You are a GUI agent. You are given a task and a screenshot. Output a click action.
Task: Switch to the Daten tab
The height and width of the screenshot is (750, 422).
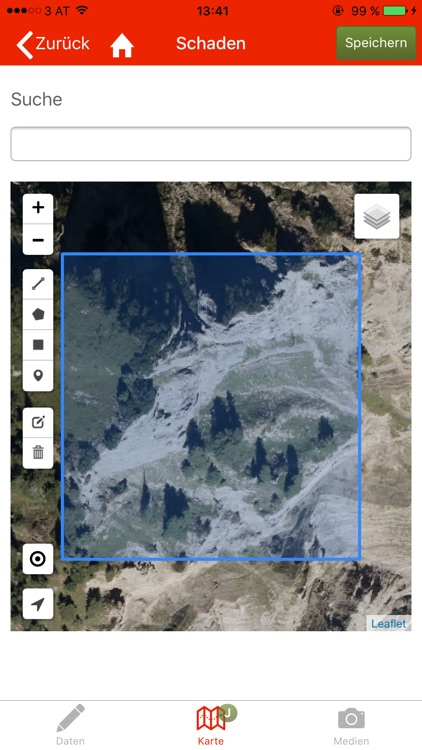tap(70, 725)
